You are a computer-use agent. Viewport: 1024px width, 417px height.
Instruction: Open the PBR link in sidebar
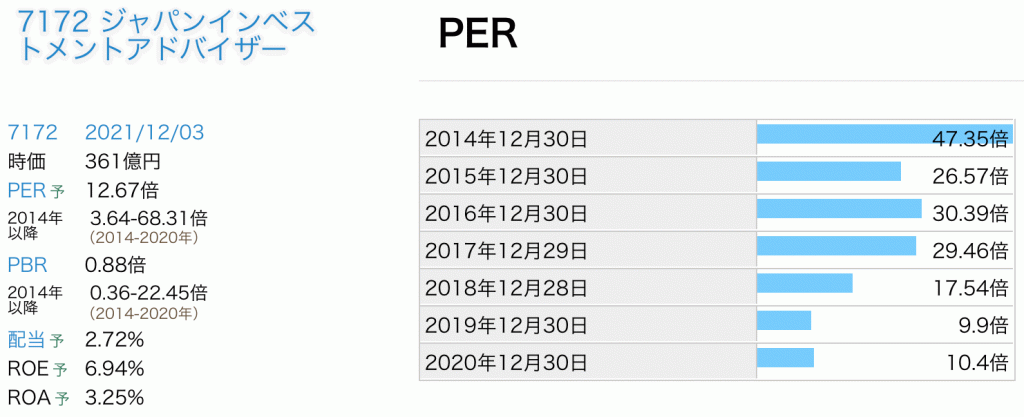(x=27, y=265)
